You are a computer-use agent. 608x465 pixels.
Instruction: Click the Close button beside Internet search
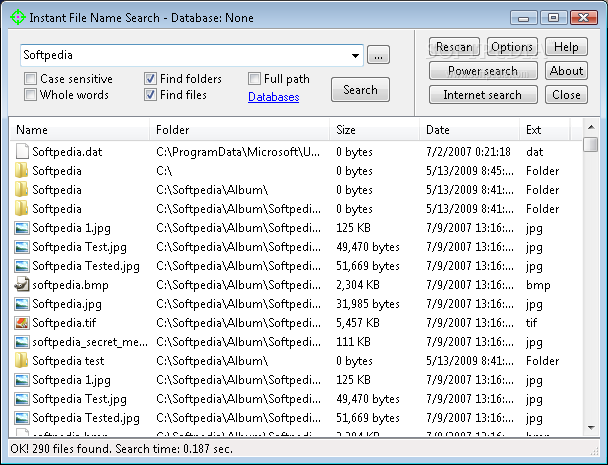(x=566, y=95)
